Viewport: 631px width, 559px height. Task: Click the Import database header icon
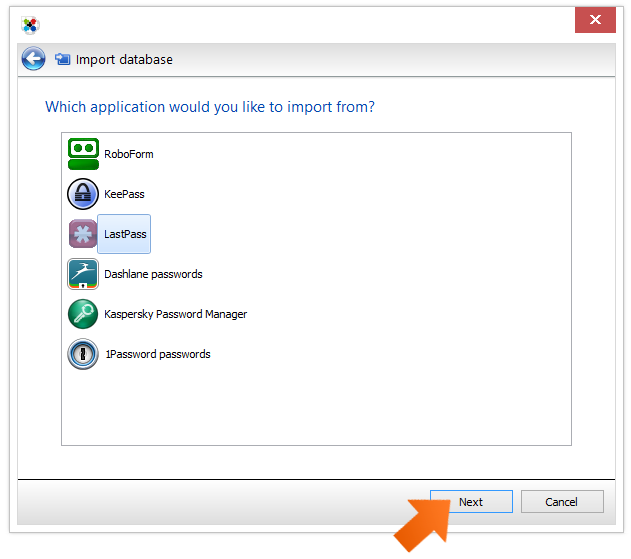click(62, 59)
